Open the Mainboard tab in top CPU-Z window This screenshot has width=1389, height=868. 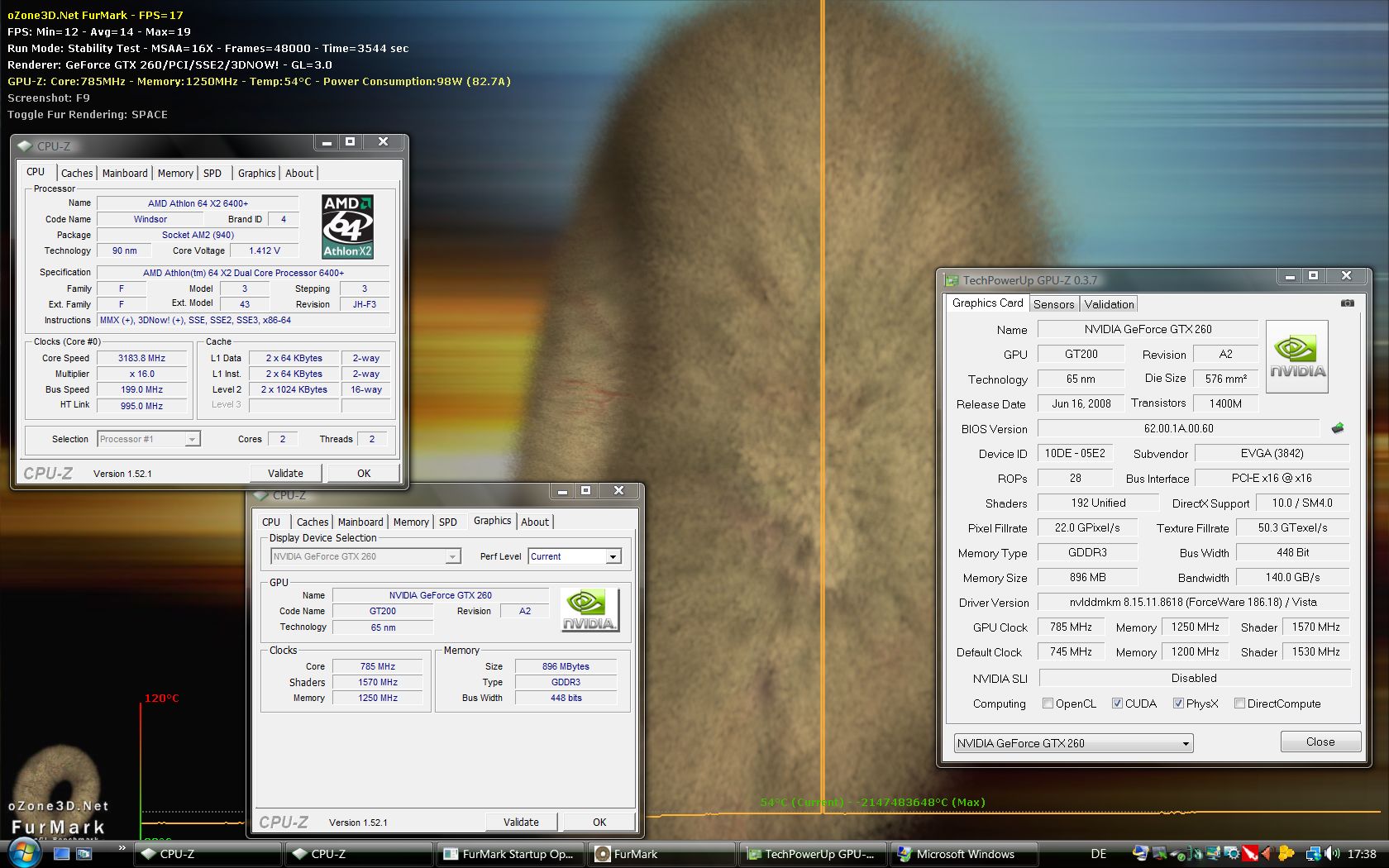point(125,173)
